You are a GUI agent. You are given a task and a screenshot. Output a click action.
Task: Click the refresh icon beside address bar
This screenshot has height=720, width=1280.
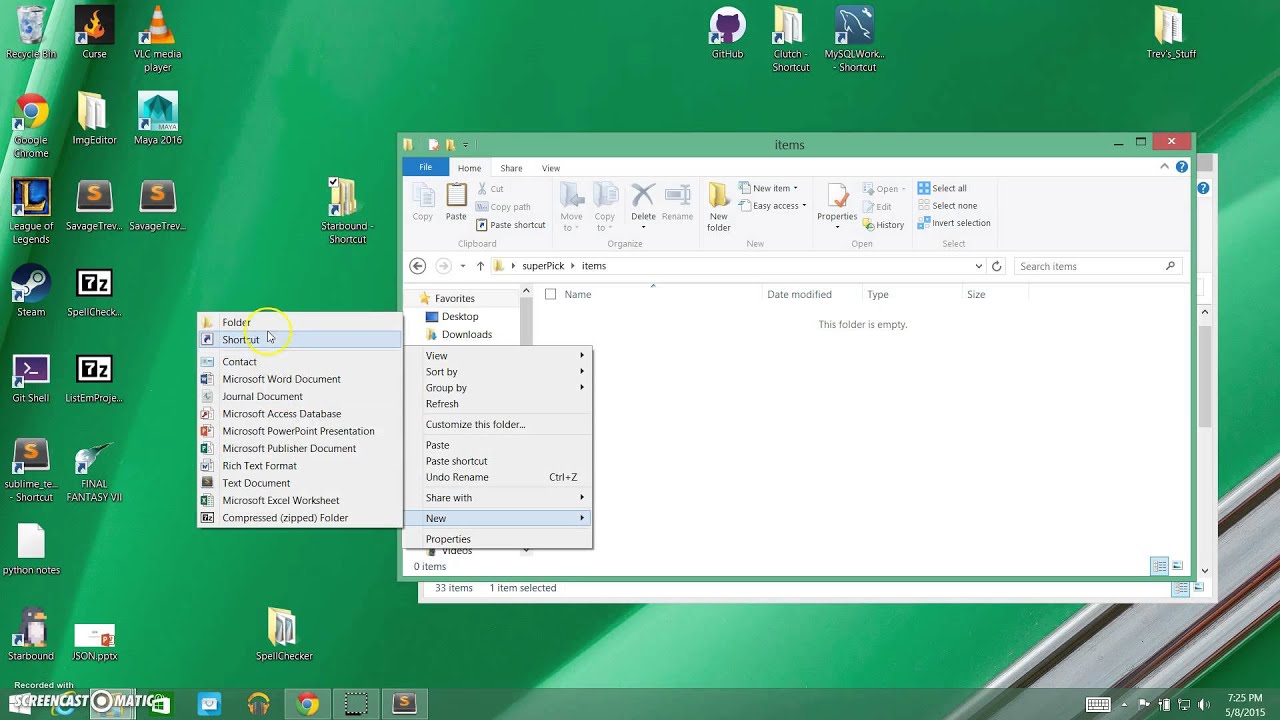996,266
